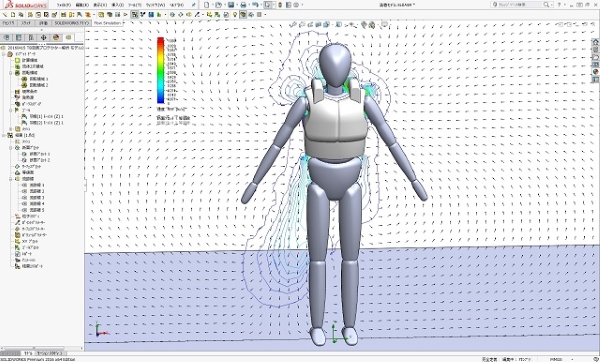Click inside the command search field

click(x=517, y=5)
